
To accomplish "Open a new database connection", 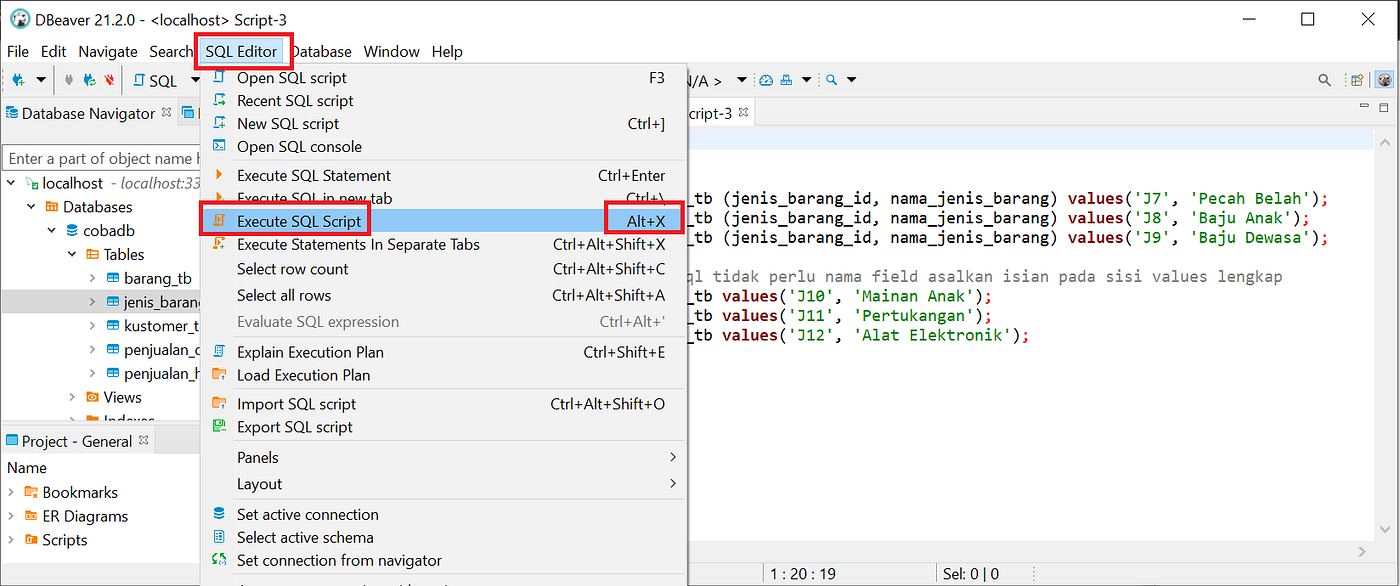I will [x=17, y=80].
